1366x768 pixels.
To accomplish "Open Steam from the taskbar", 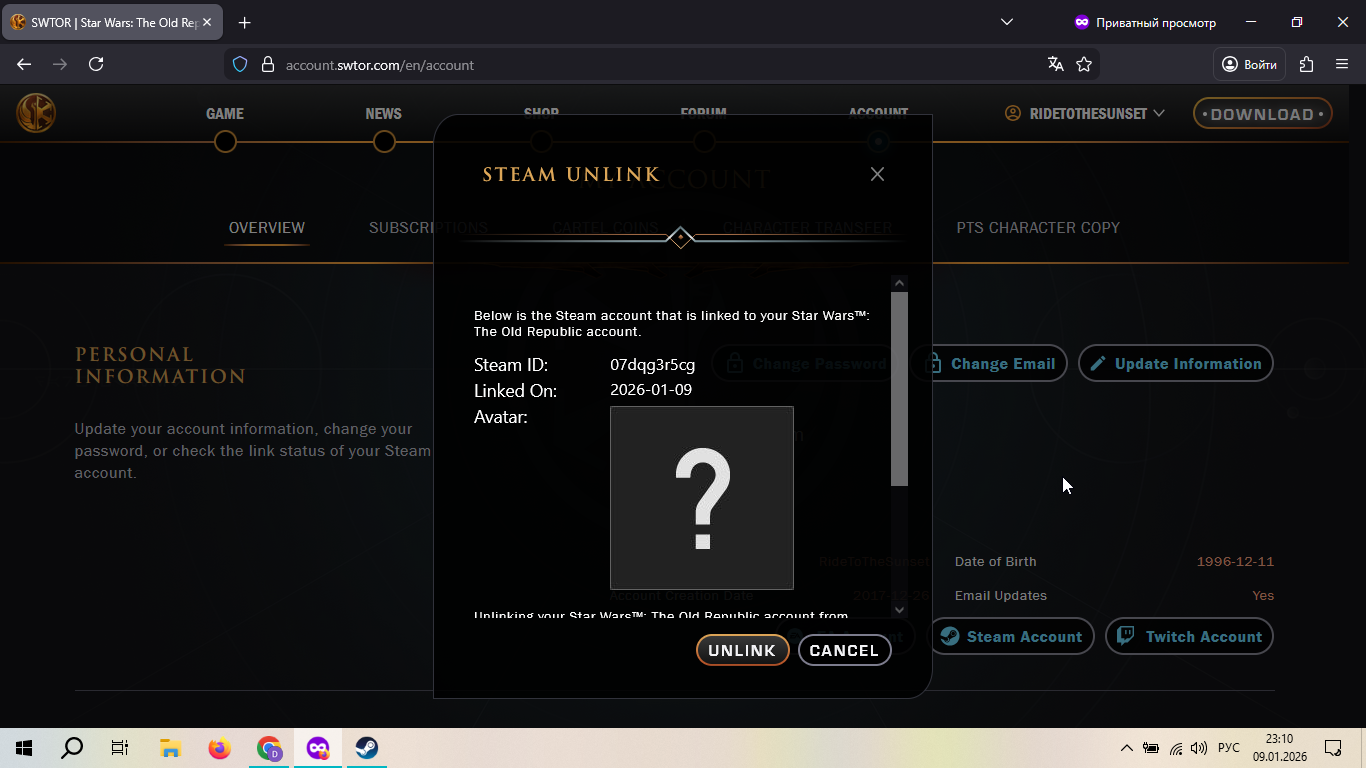I will tap(367, 748).
